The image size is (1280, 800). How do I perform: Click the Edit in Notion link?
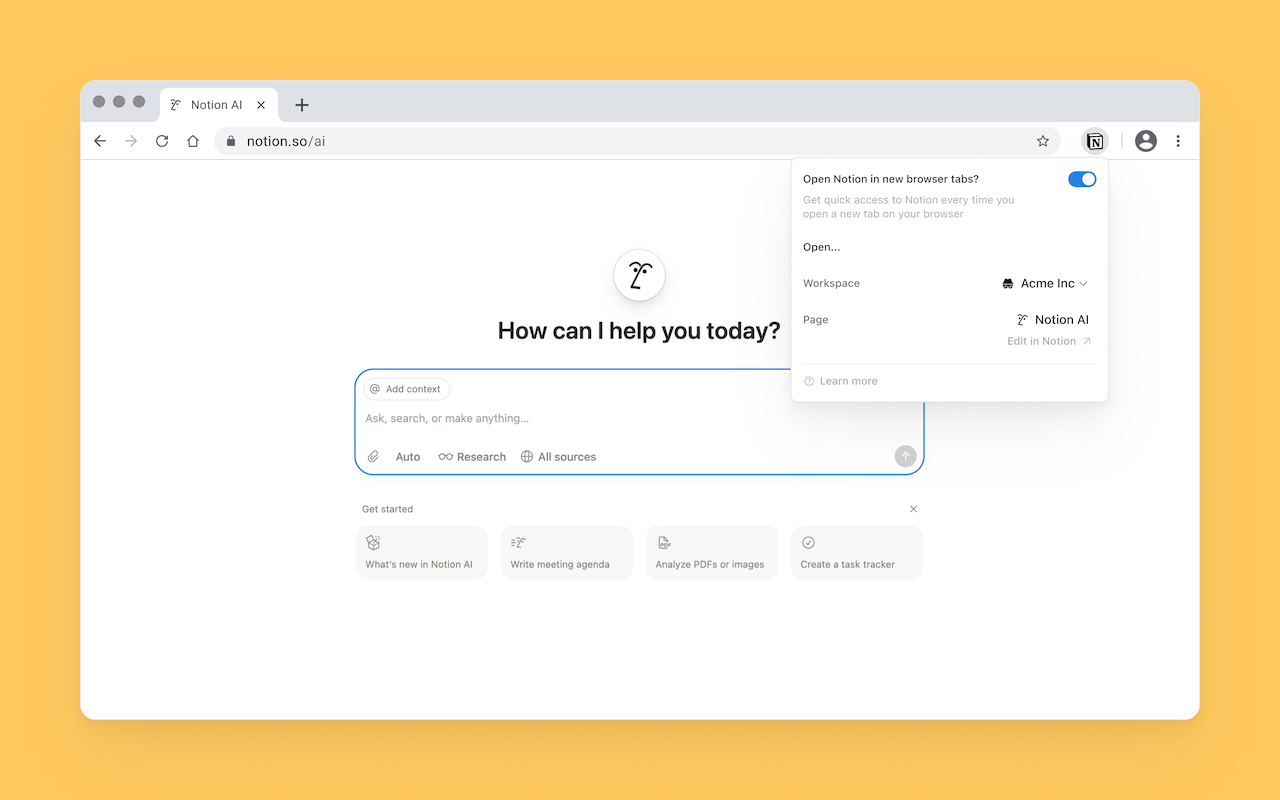(1043, 340)
